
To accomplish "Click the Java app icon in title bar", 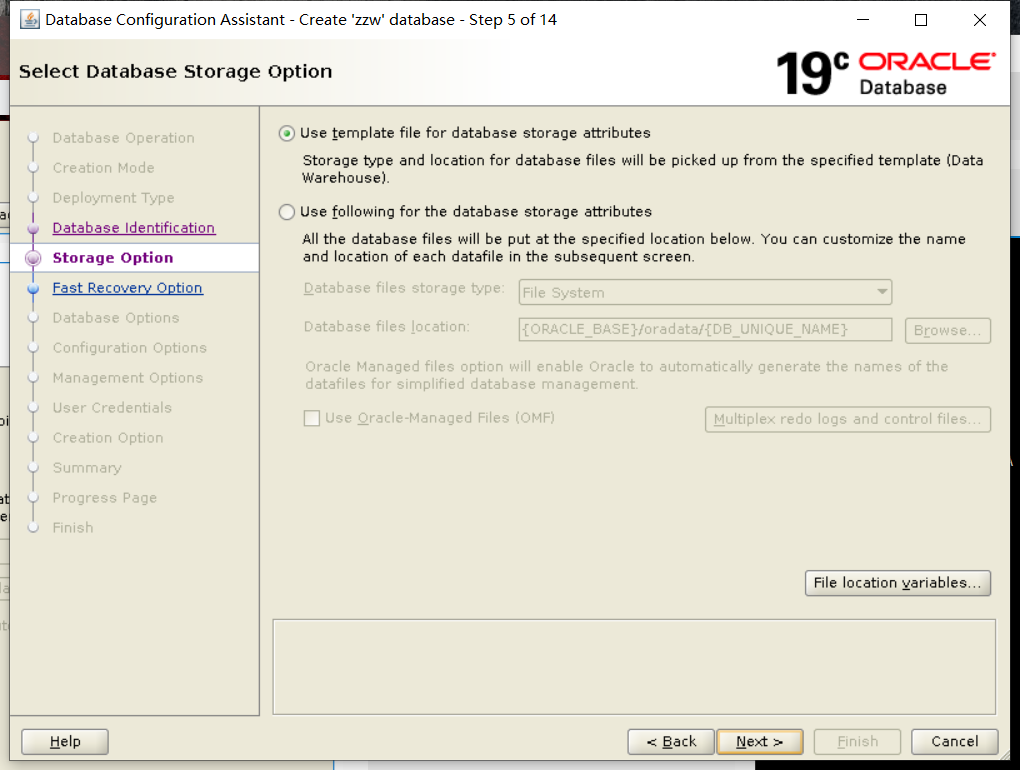I will click(x=29, y=20).
